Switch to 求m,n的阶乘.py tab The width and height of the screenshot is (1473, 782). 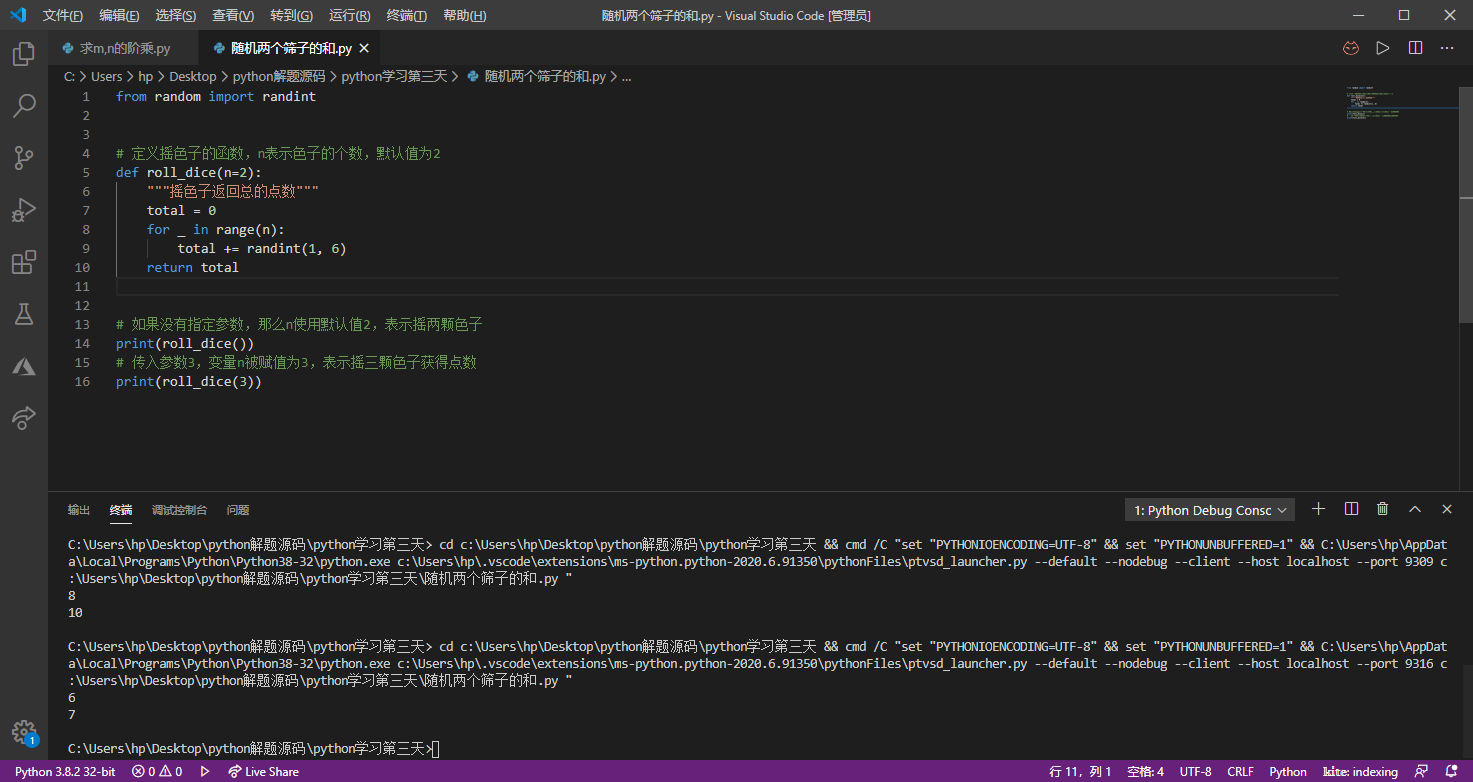pos(124,48)
